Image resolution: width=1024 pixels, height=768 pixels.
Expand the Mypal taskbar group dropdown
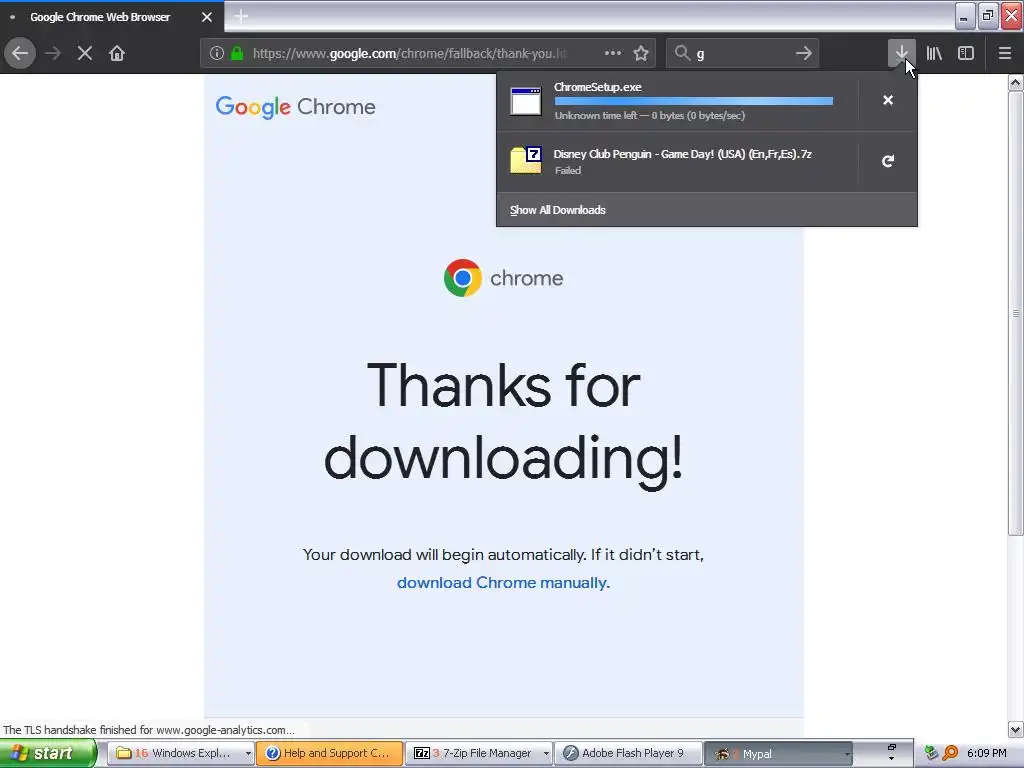click(x=847, y=754)
